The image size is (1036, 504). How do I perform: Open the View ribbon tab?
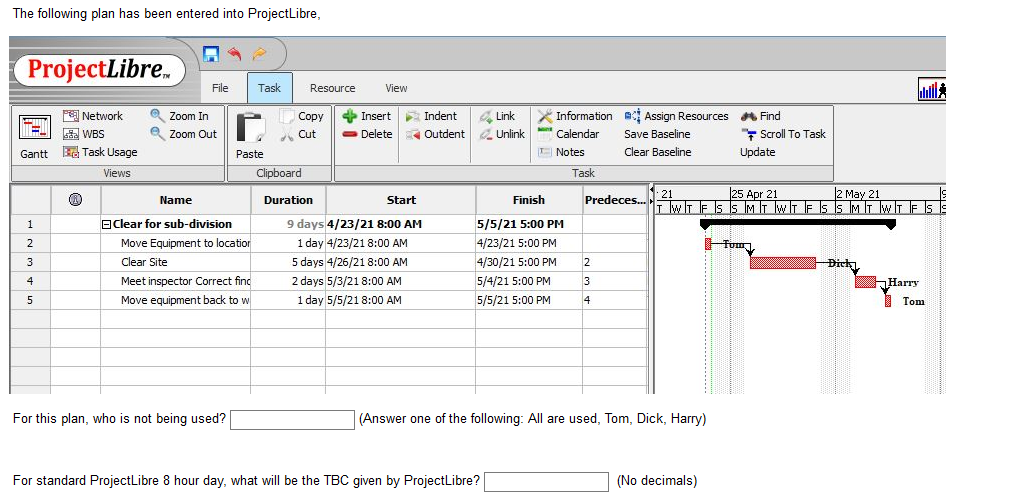(396, 88)
